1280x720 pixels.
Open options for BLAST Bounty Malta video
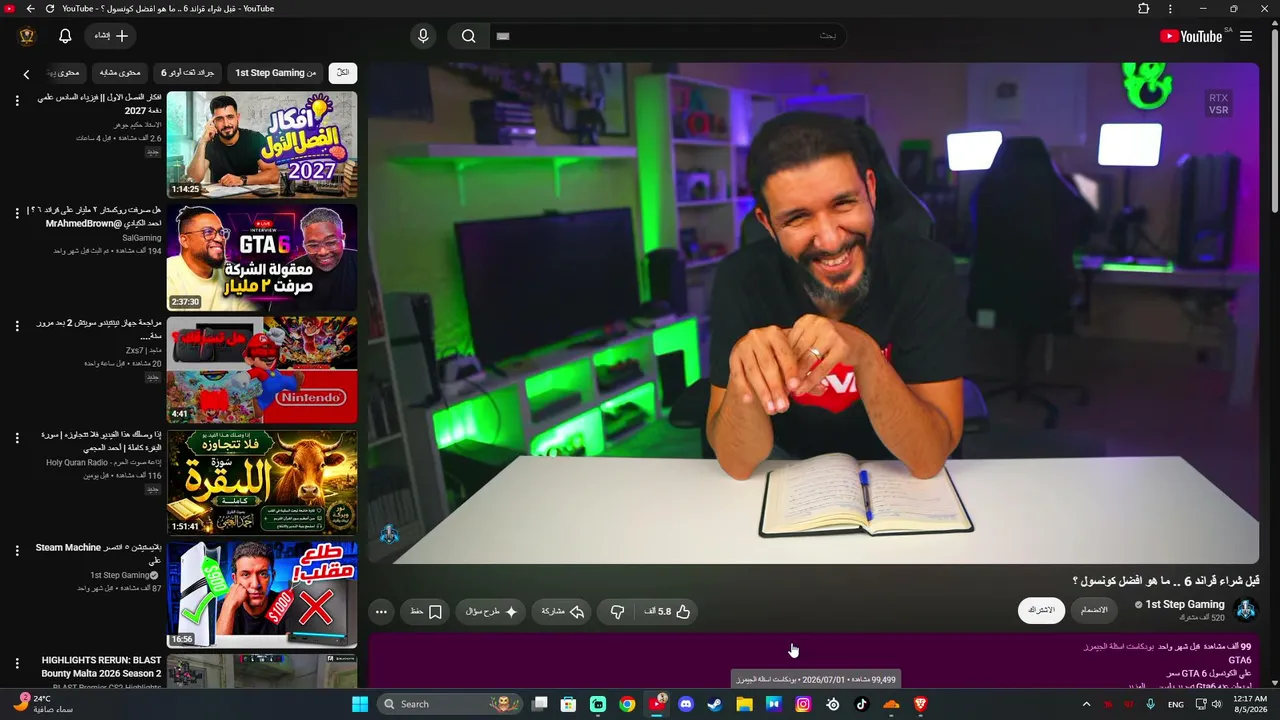pos(17,664)
